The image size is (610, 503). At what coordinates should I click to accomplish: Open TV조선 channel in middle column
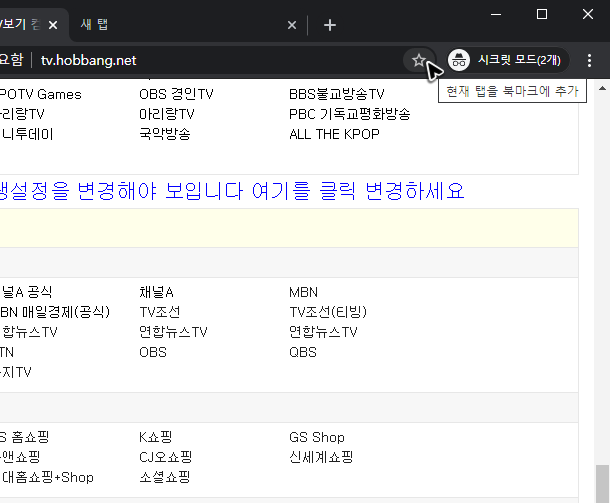point(160,312)
